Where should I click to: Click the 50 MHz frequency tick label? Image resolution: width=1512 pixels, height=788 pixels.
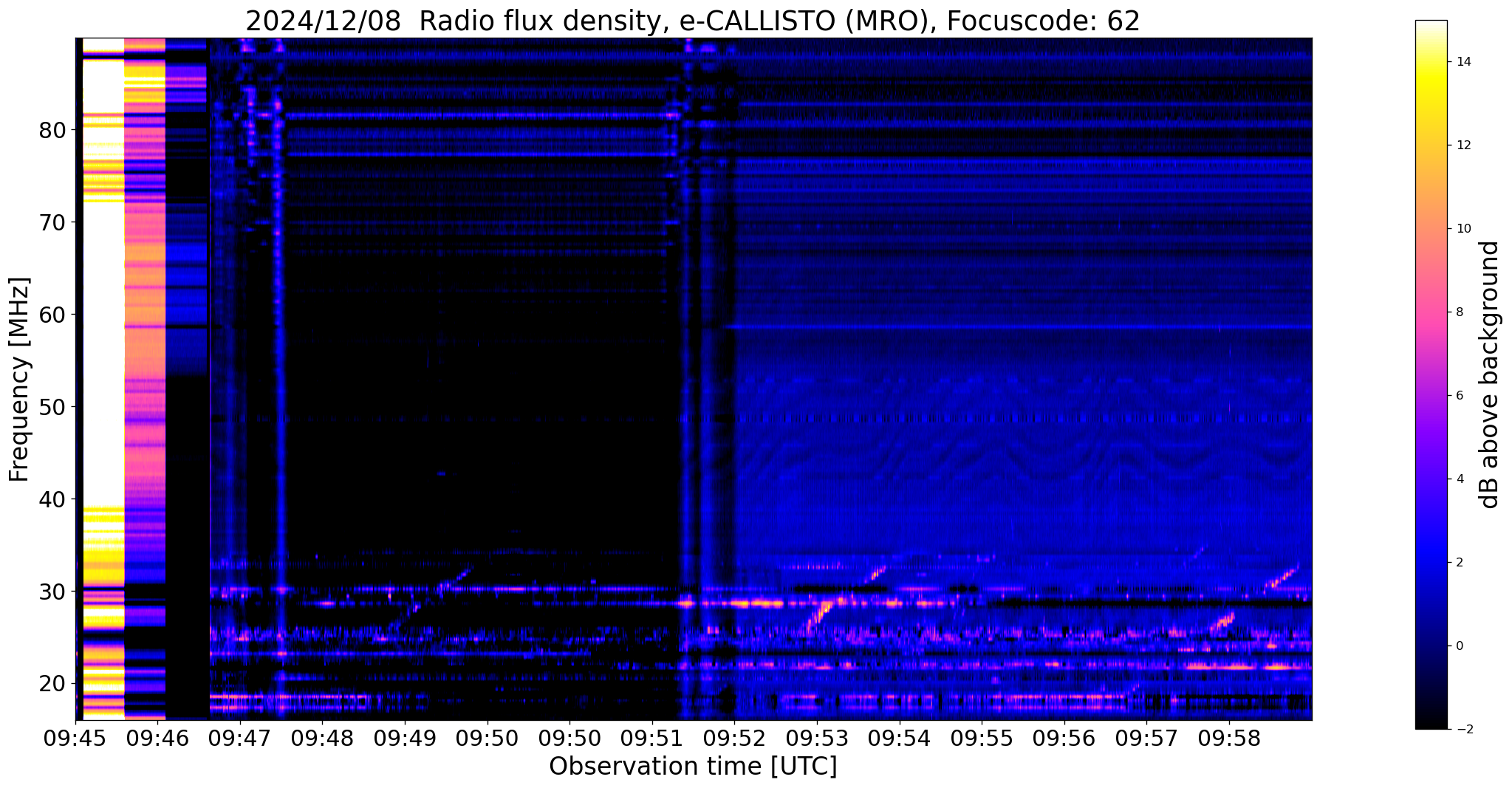pos(52,407)
